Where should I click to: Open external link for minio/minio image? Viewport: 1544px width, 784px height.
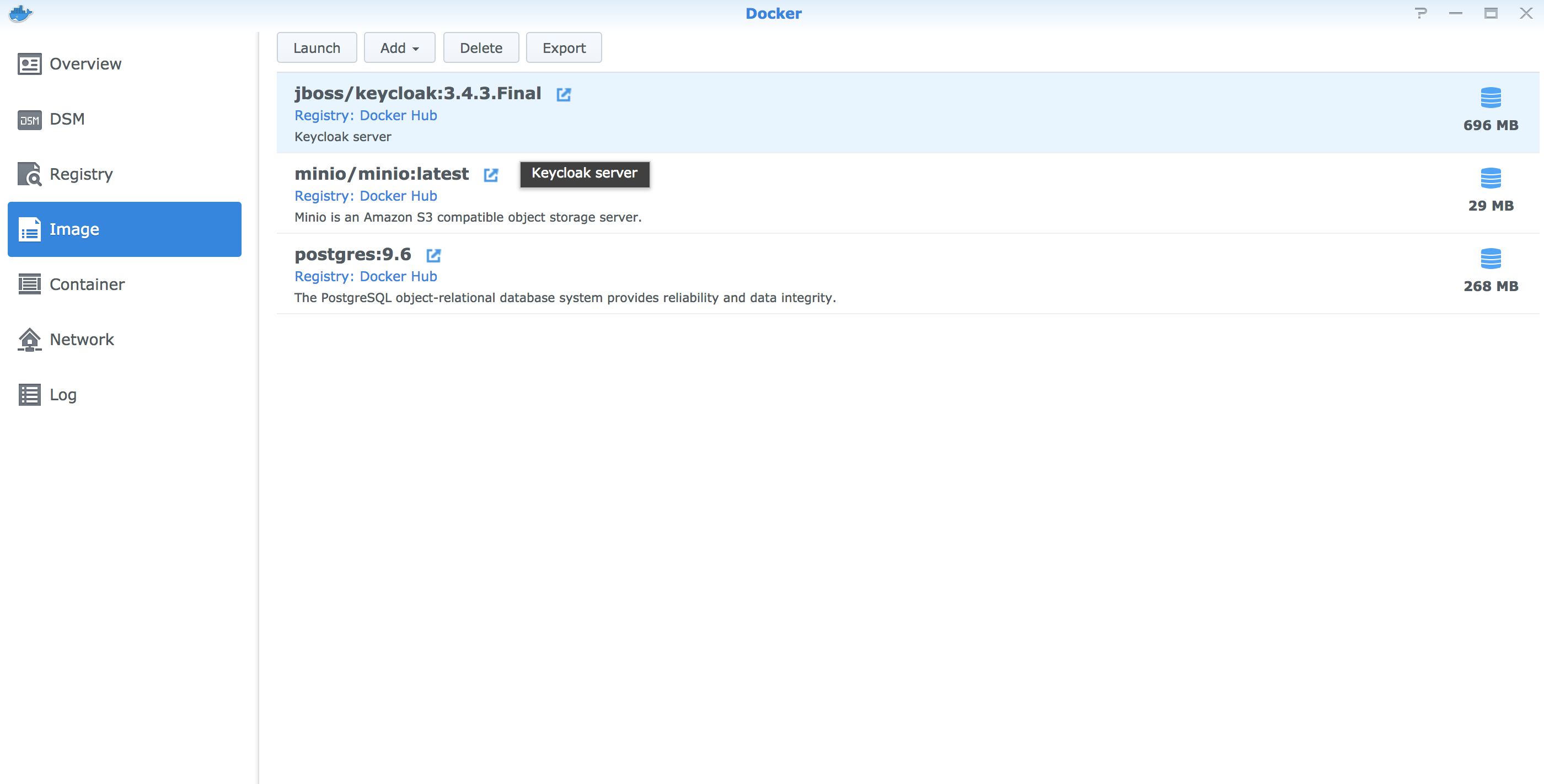[x=490, y=174]
